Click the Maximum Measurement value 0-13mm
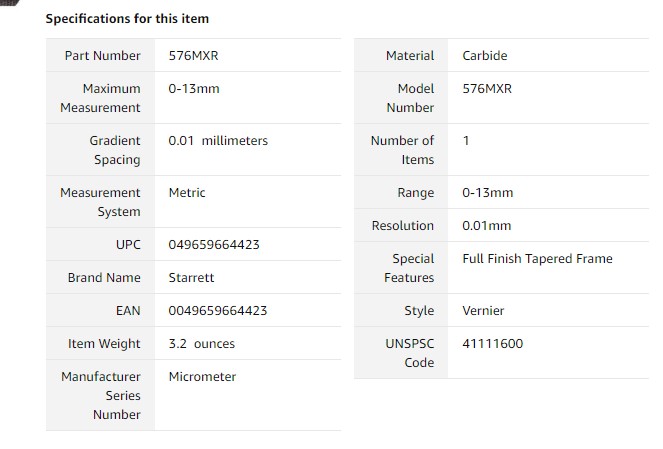663x449 pixels. pos(194,89)
